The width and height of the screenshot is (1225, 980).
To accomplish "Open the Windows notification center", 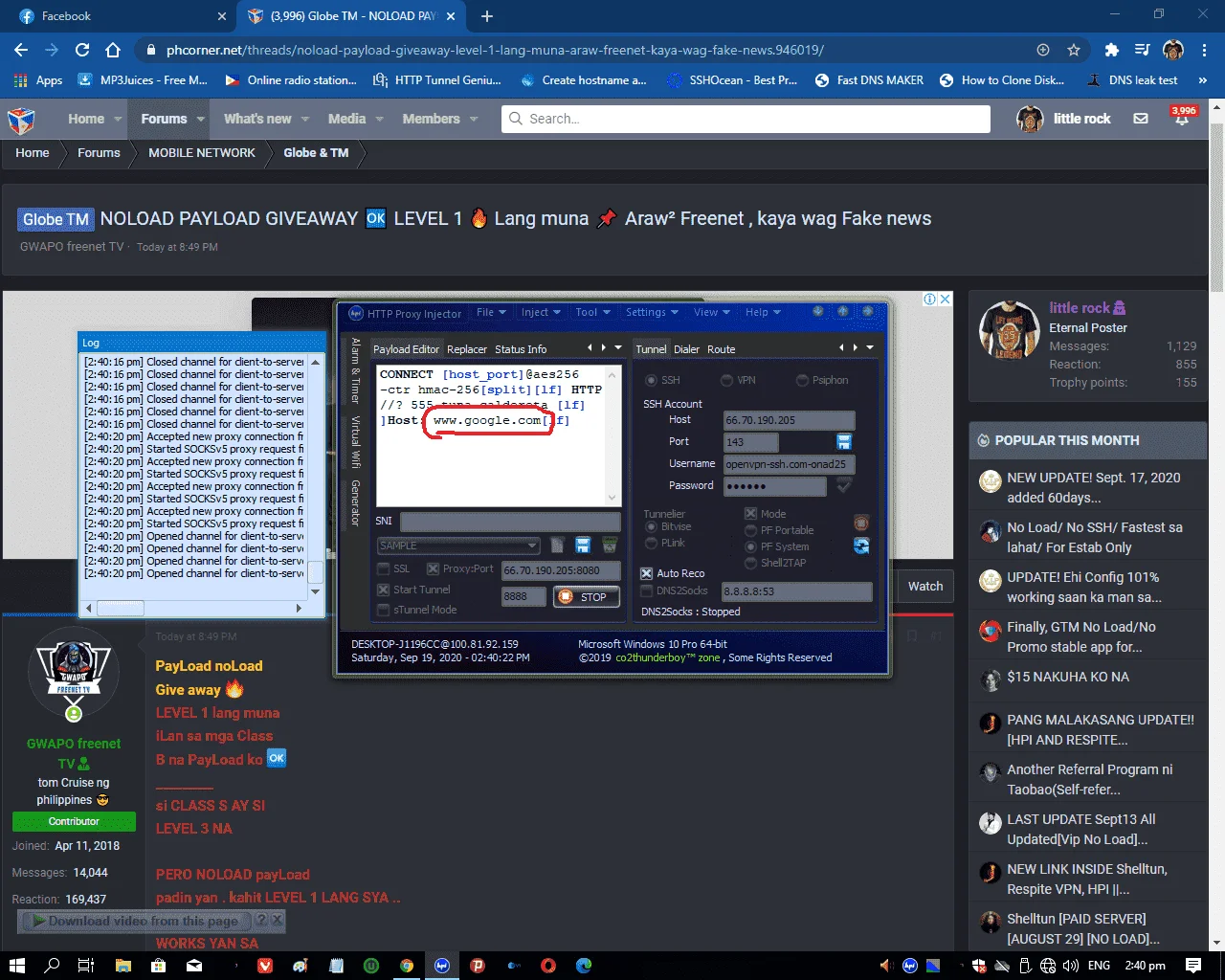I will point(1193,965).
